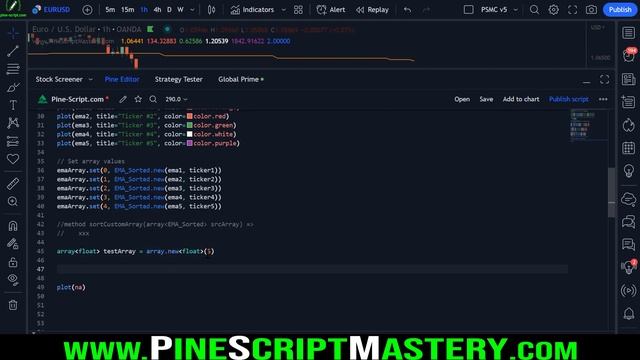Image resolution: width=640 pixels, height=360 pixels.
Task: Select the W weekly timeframe
Action: (180, 10)
